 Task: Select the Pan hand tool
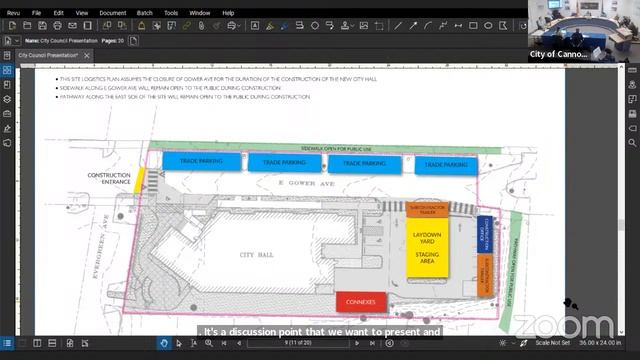click(x=164, y=343)
